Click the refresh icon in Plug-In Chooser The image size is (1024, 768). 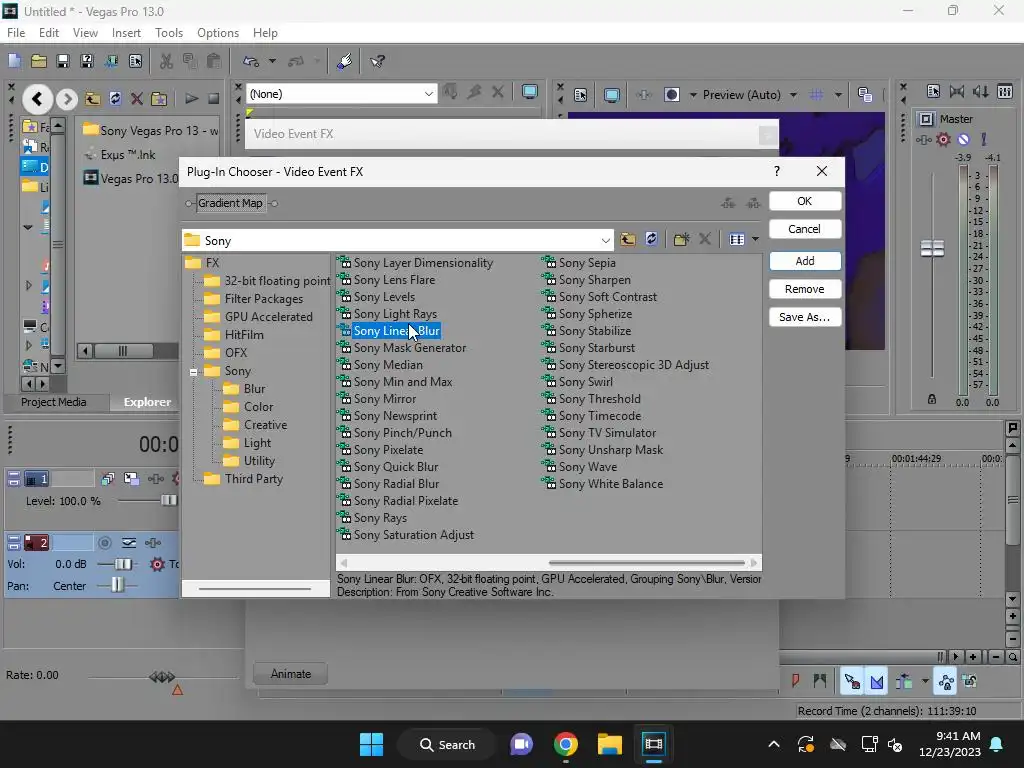coord(651,239)
